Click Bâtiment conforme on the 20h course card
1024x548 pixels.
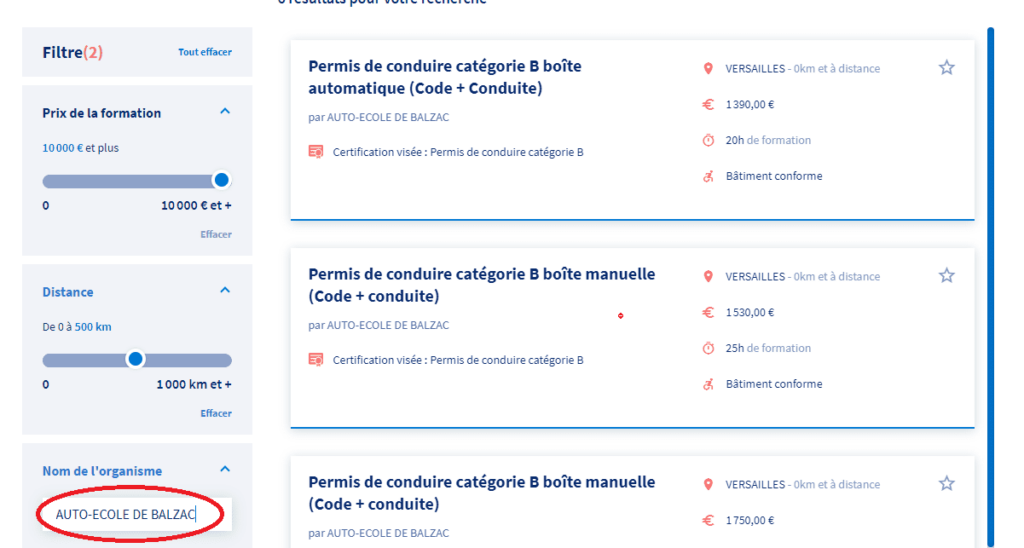[x=774, y=176]
